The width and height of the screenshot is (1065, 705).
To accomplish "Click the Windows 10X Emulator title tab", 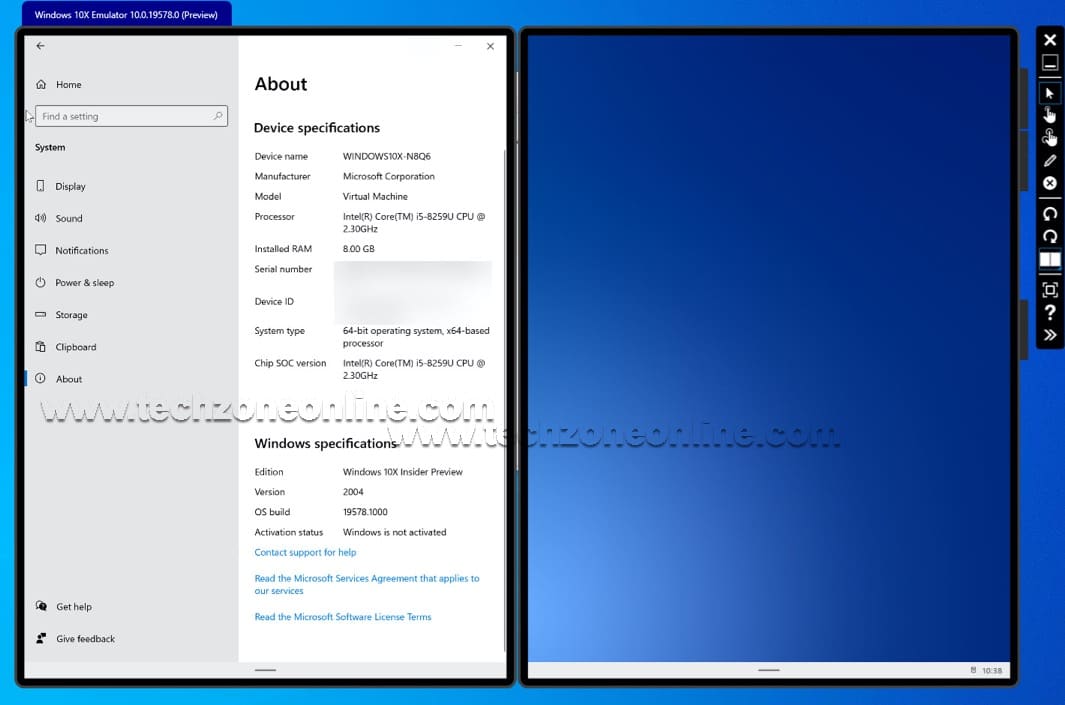I will 126,14.
